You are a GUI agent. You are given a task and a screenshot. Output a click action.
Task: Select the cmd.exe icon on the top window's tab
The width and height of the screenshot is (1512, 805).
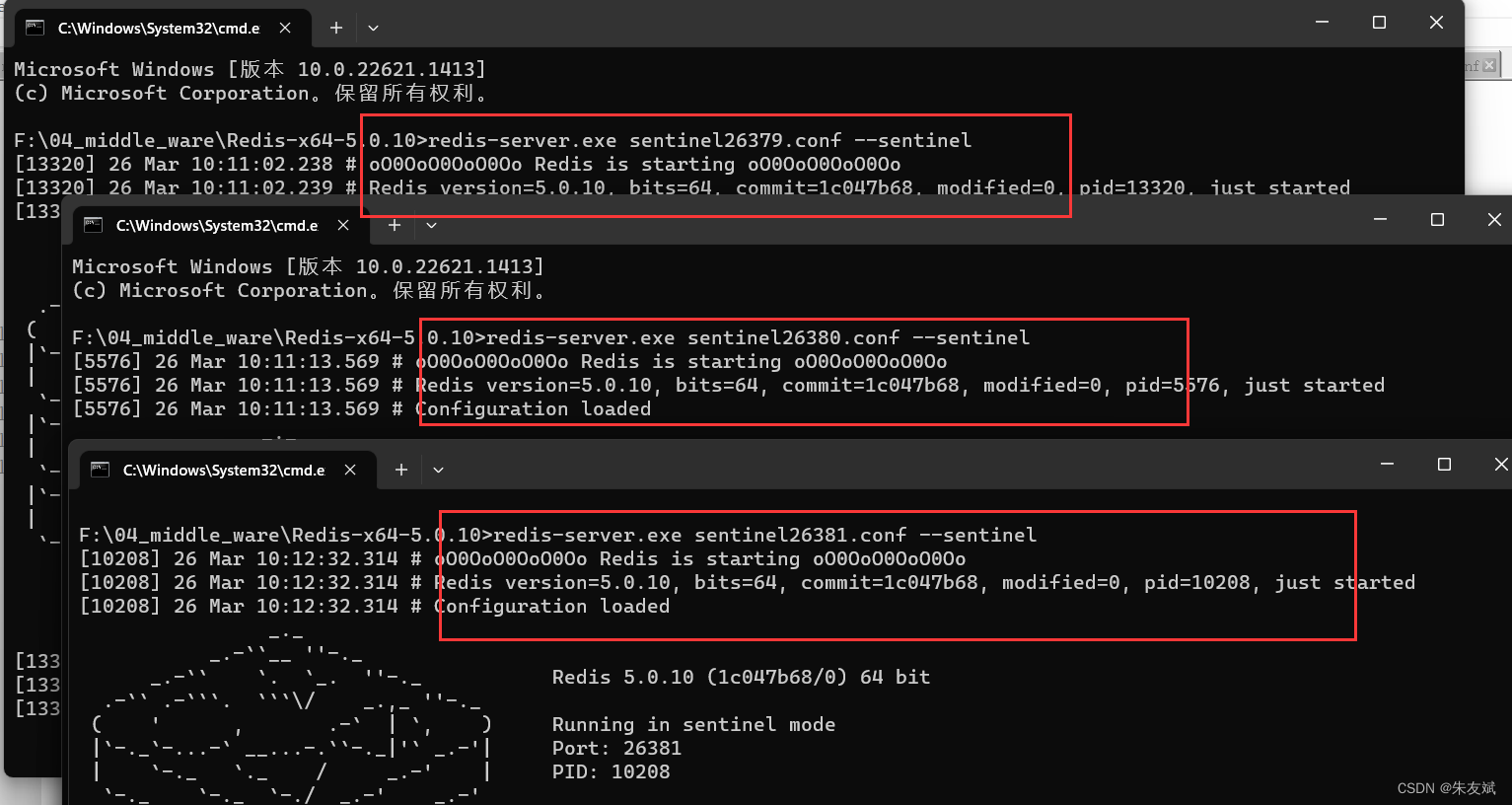pyautogui.click(x=35, y=28)
